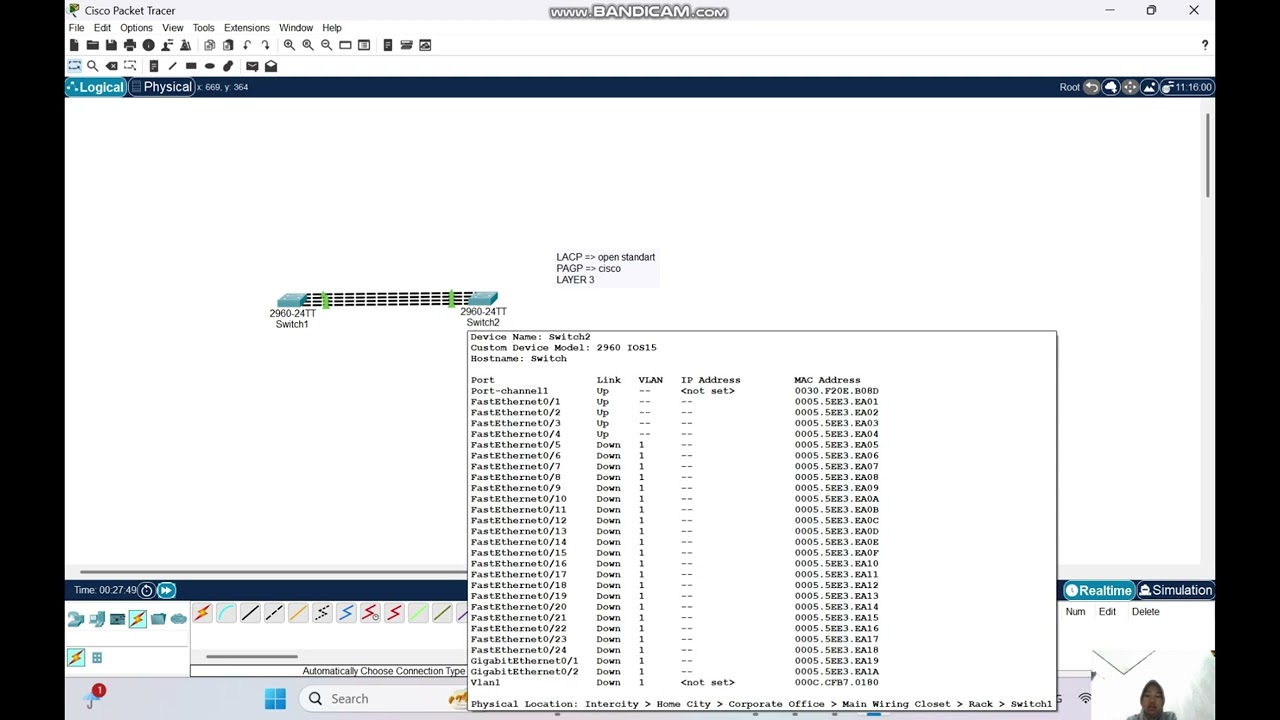The width and height of the screenshot is (1280, 720).
Task: Choose the Place Note tool
Action: 153,66
